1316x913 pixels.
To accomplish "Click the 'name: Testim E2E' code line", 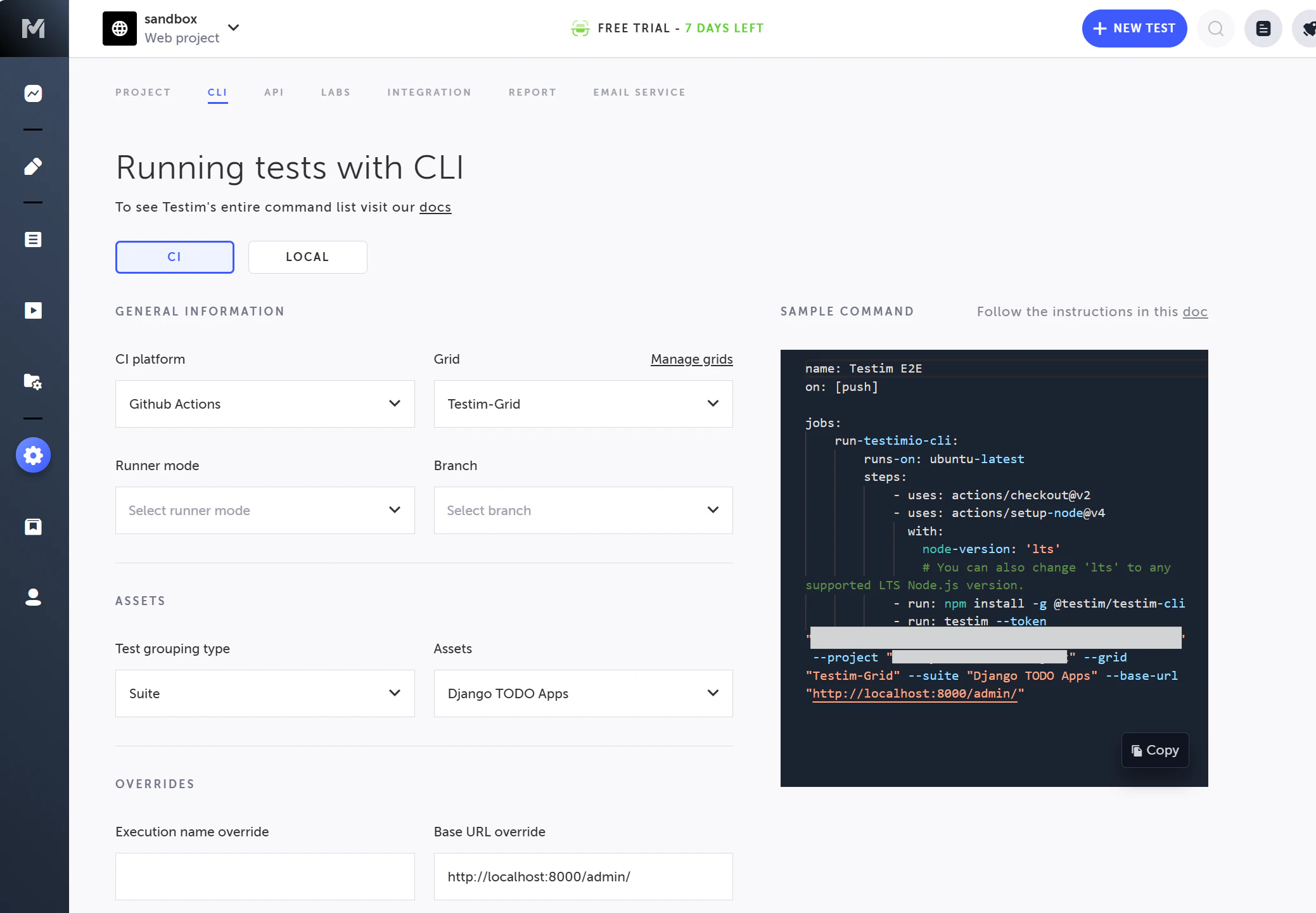I will 864,369.
